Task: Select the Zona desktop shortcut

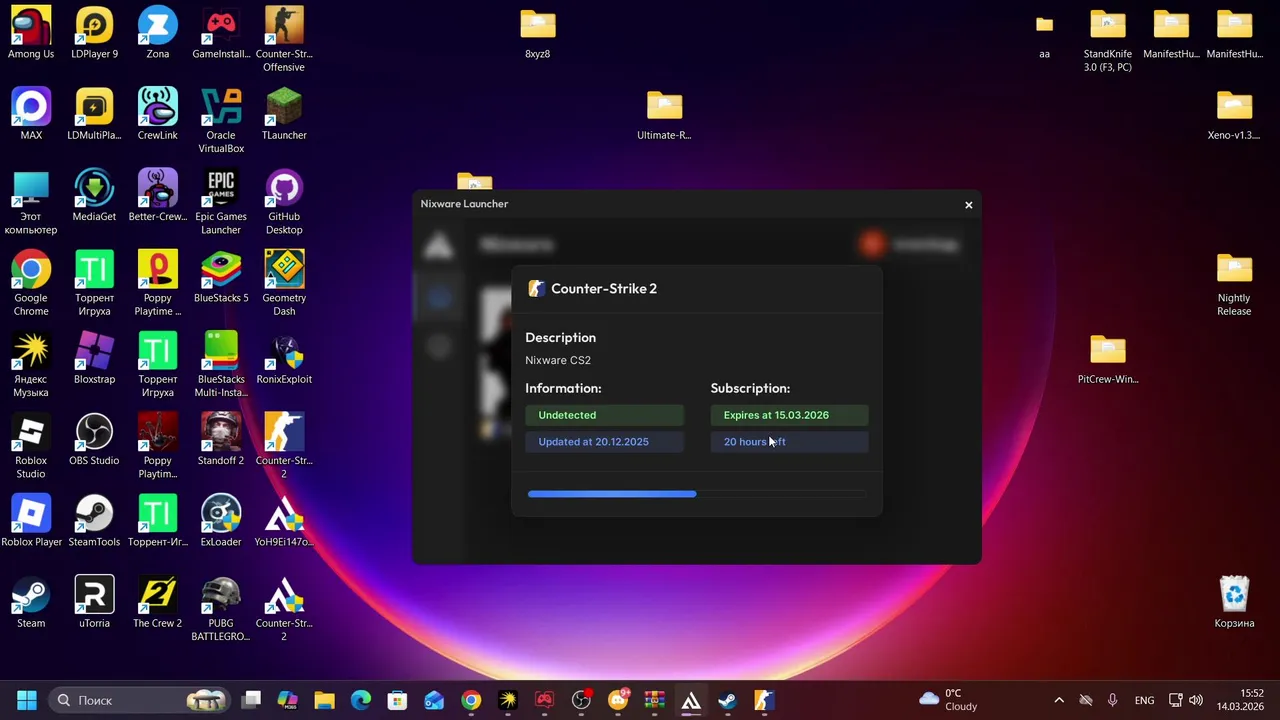Action: click(x=158, y=33)
